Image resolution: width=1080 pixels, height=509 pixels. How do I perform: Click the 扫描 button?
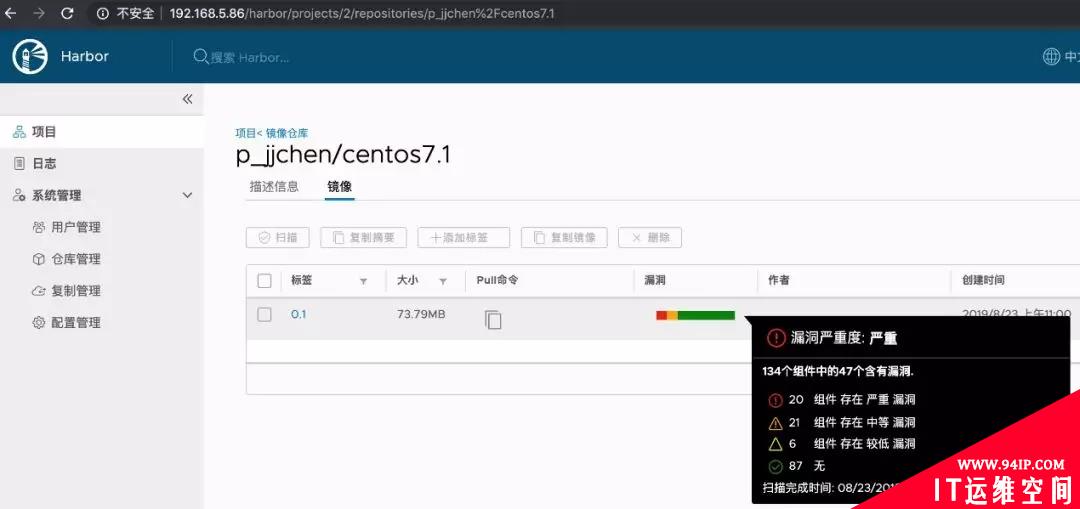278,238
